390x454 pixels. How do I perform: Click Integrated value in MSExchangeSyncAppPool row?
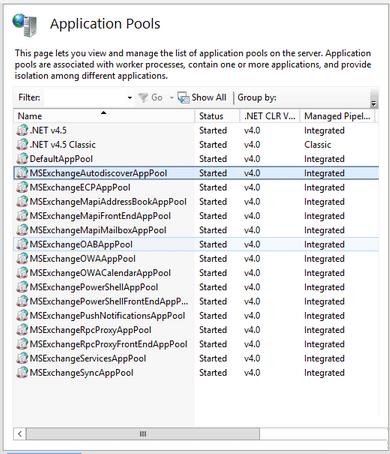click(x=324, y=373)
